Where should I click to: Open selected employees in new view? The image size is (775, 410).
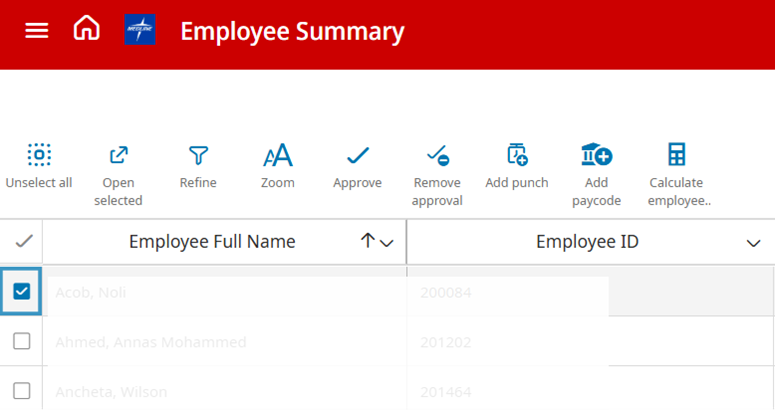(118, 156)
